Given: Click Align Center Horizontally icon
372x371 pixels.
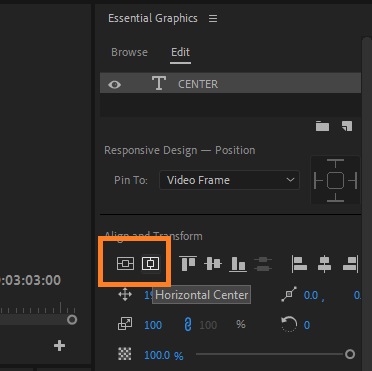Looking at the screenshot, I should 324,264.
